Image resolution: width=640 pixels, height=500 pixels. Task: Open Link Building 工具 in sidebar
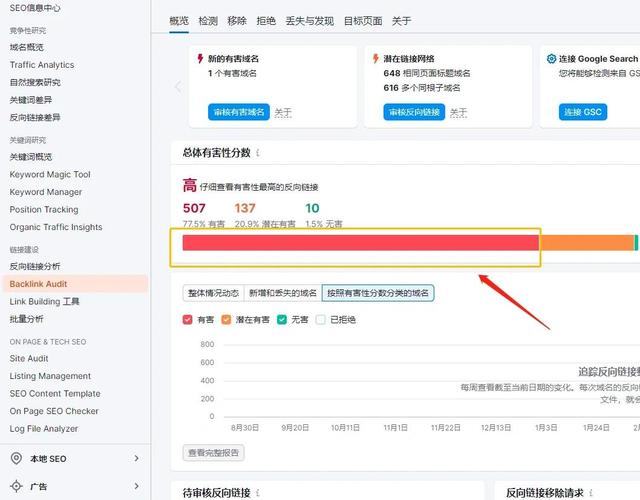(44, 302)
